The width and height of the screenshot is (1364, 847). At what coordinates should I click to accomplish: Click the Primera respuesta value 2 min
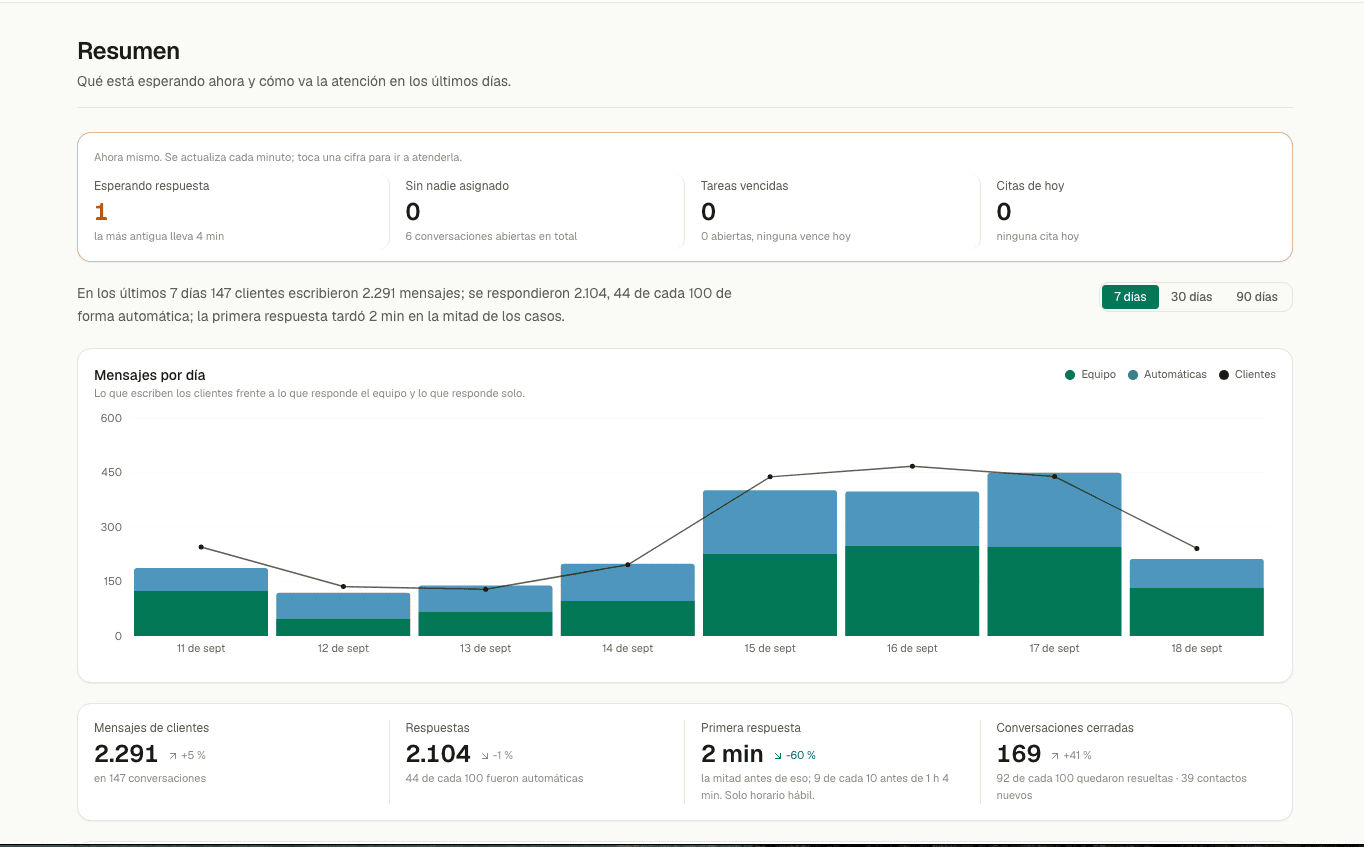pyautogui.click(x=732, y=754)
